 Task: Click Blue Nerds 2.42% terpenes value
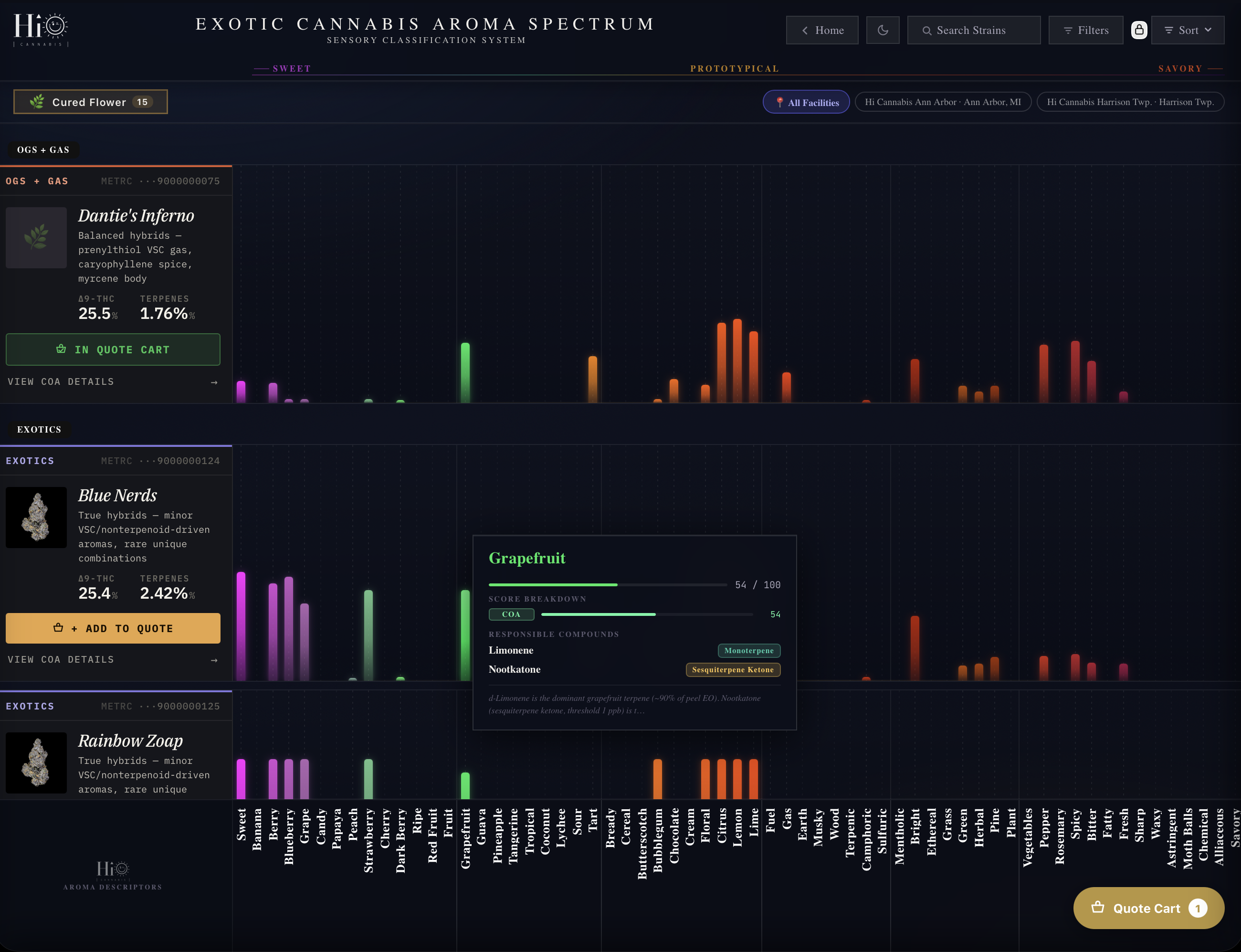(167, 593)
